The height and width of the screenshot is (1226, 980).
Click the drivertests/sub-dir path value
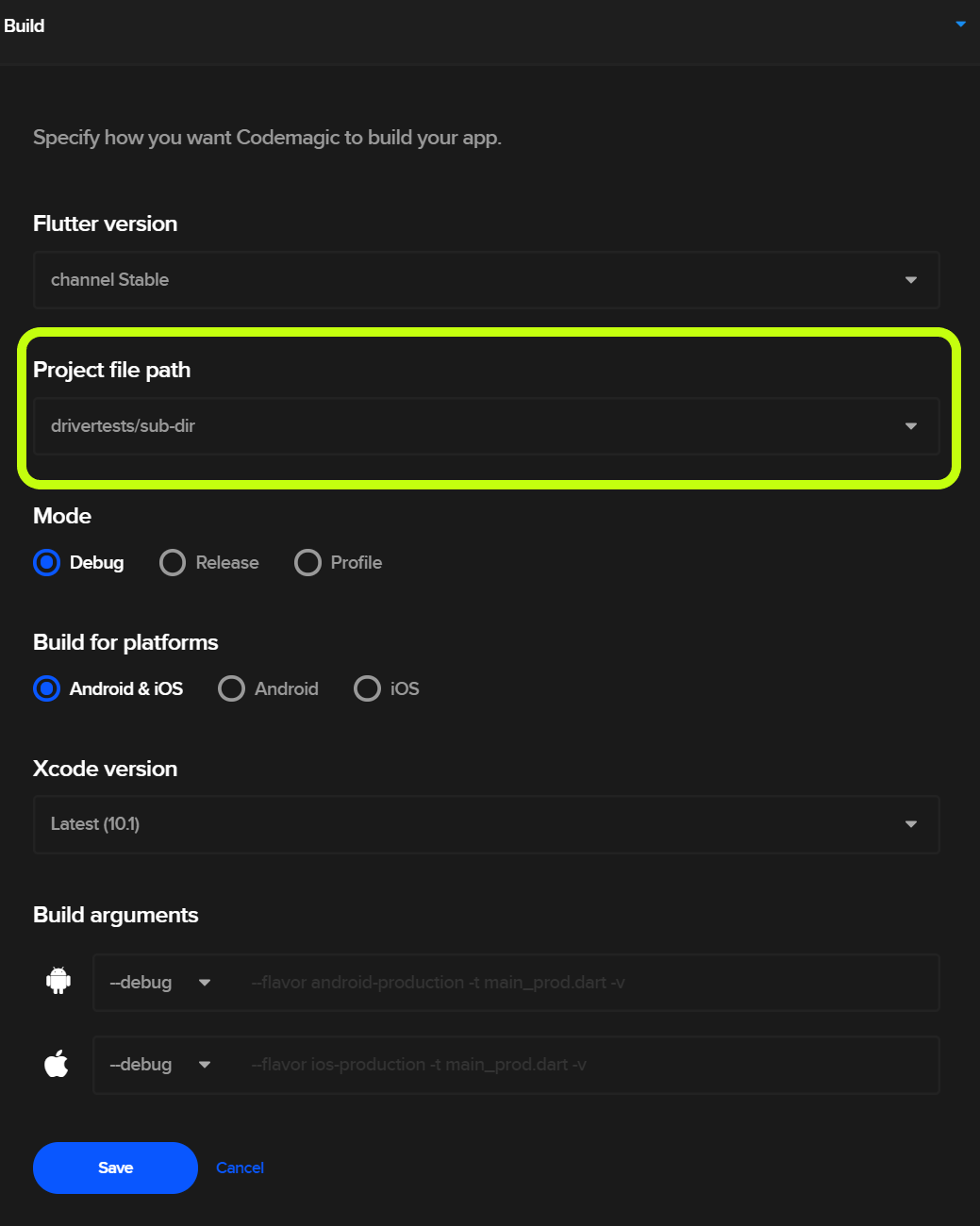(123, 426)
